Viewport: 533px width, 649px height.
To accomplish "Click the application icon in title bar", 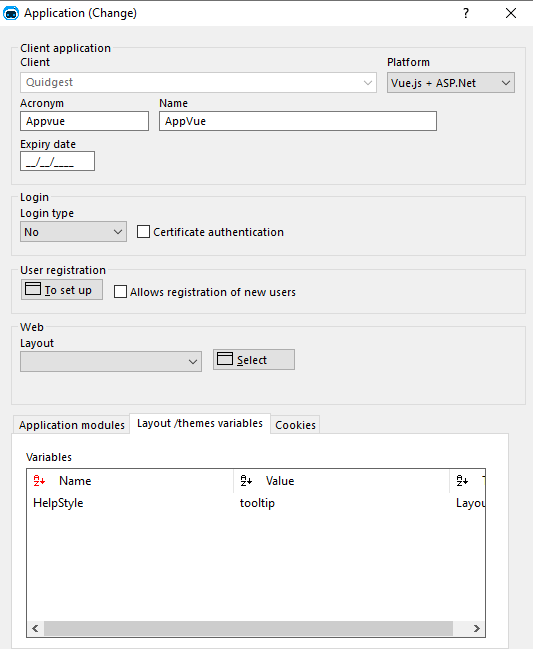I will [x=11, y=13].
